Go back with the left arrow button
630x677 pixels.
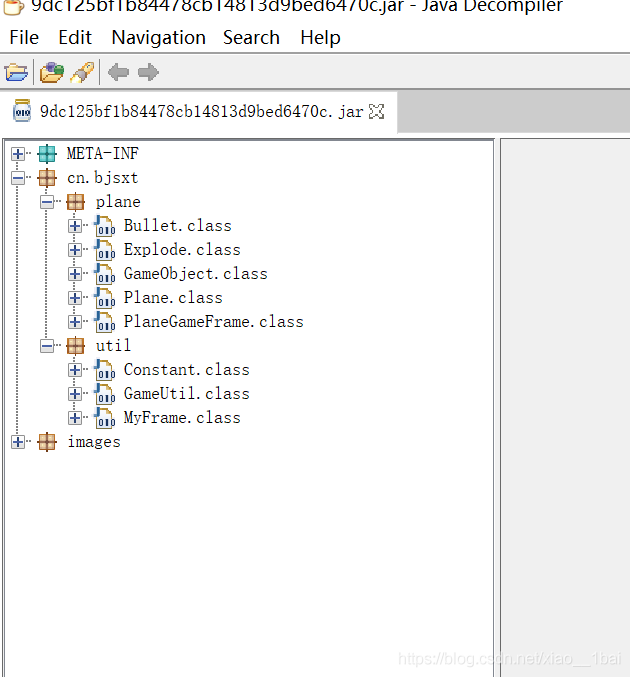pos(118,72)
